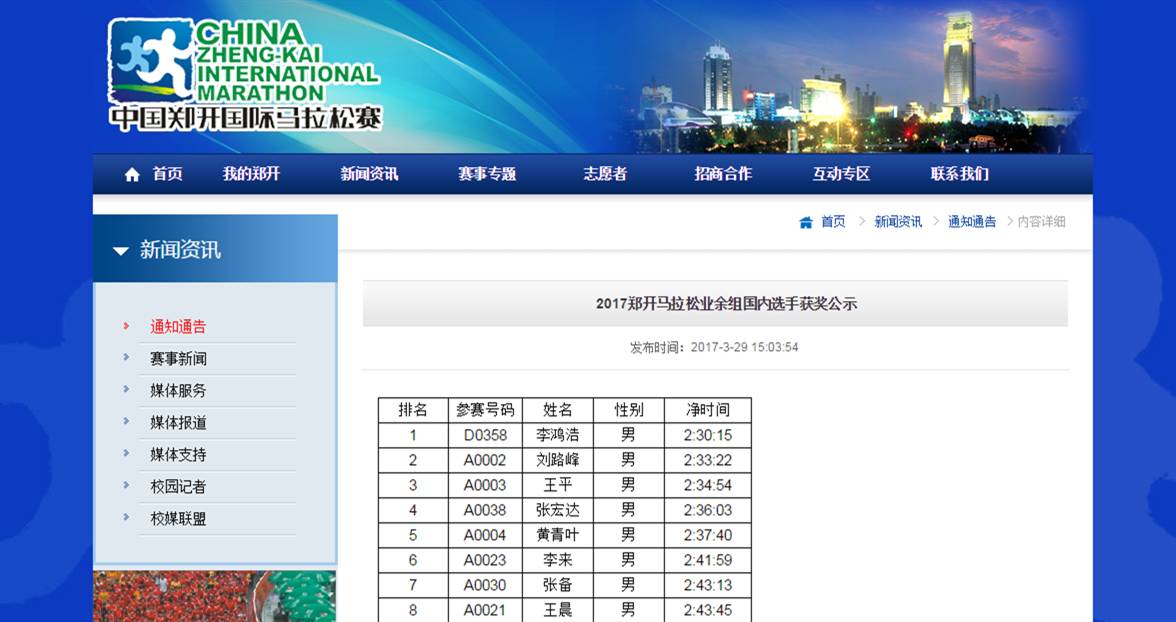Click the 内容详细 breadcrumb text

[1041, 222]
